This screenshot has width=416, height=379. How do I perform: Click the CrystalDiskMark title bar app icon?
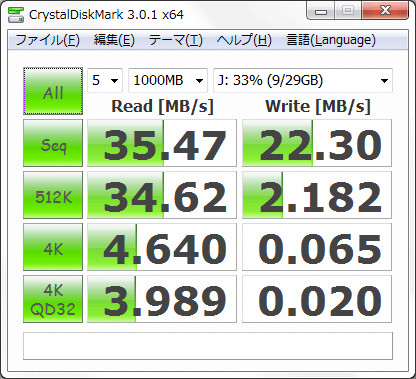click(16, 14)
